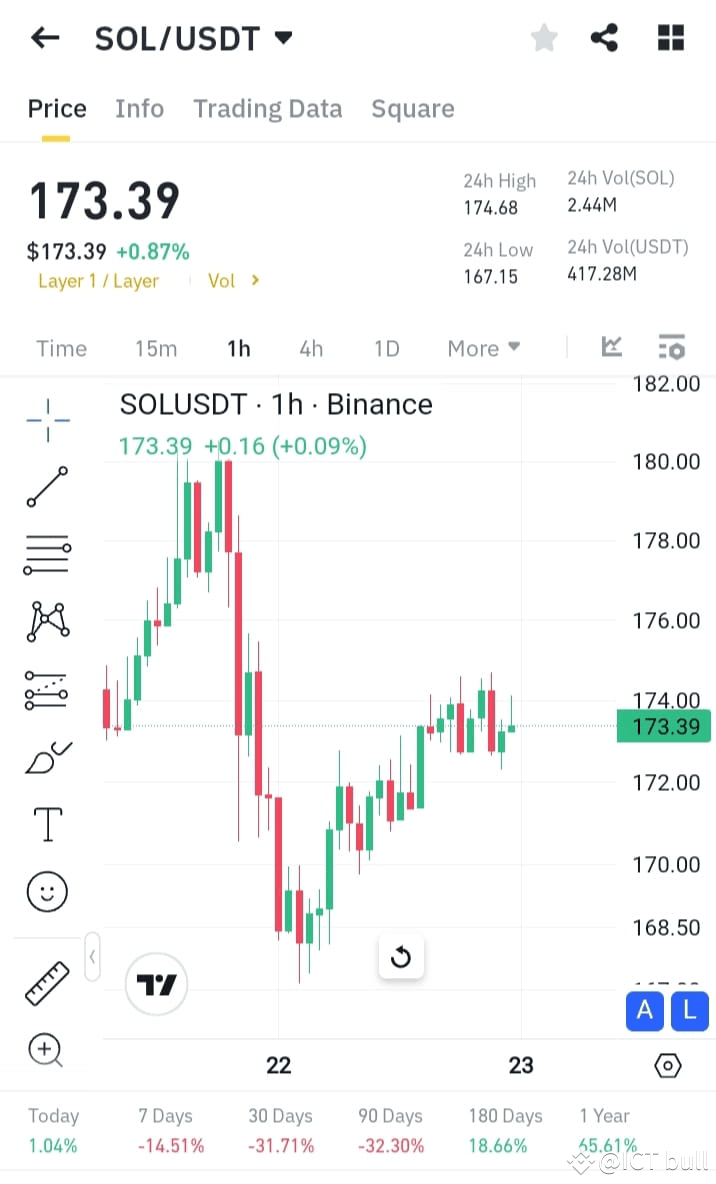Screen dimensions: 716x1184
Task: Open the chart style settings icon
Action: tap(671, 347)
